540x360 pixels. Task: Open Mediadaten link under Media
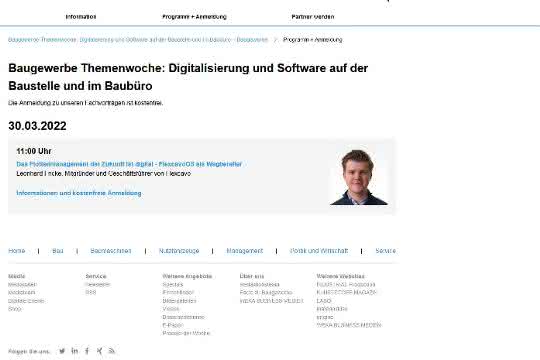tap(22, 285)
